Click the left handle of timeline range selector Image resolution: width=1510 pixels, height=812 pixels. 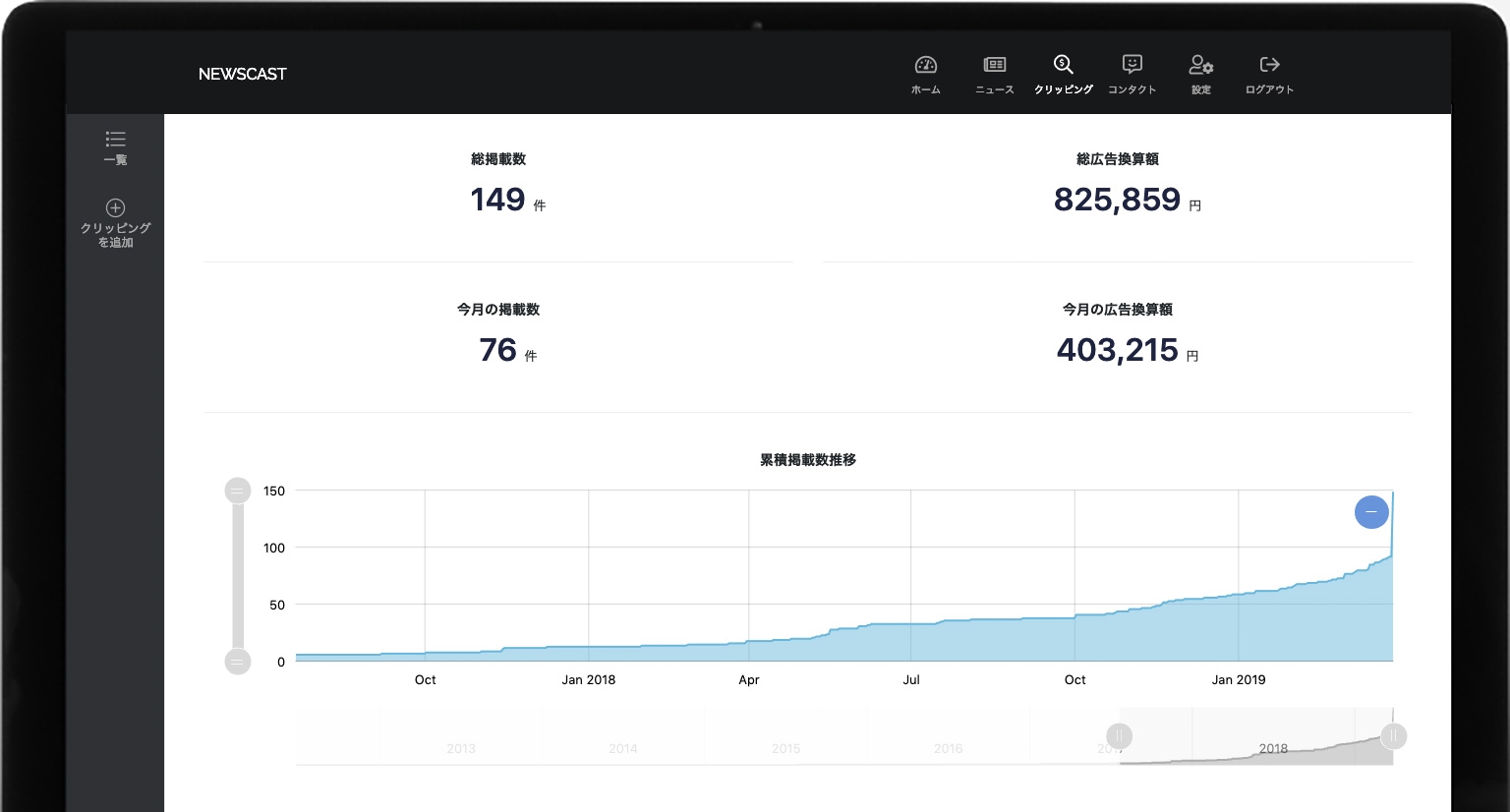[1119, 735]
